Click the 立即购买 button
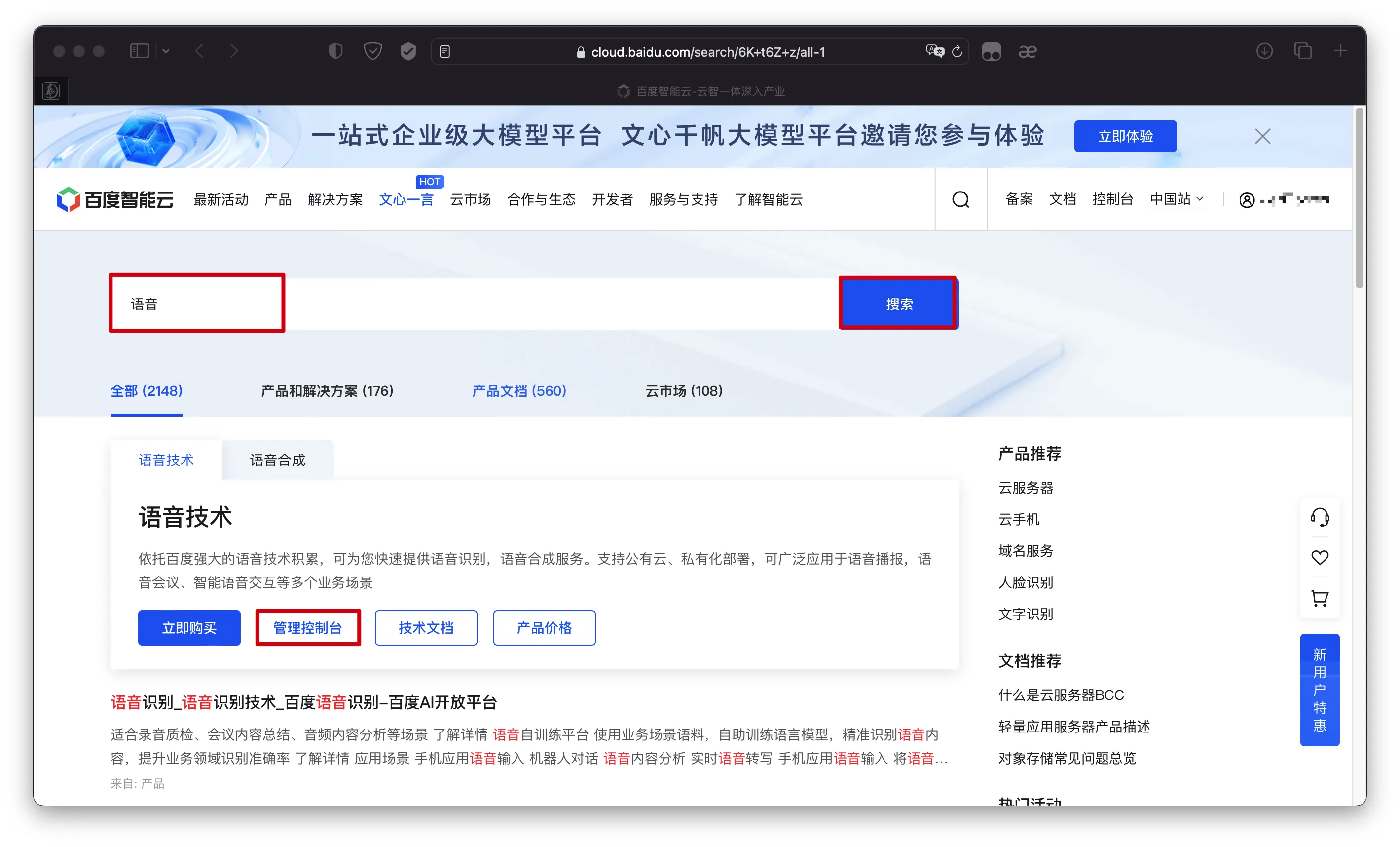1400x847 pixels. coord(189,627)
